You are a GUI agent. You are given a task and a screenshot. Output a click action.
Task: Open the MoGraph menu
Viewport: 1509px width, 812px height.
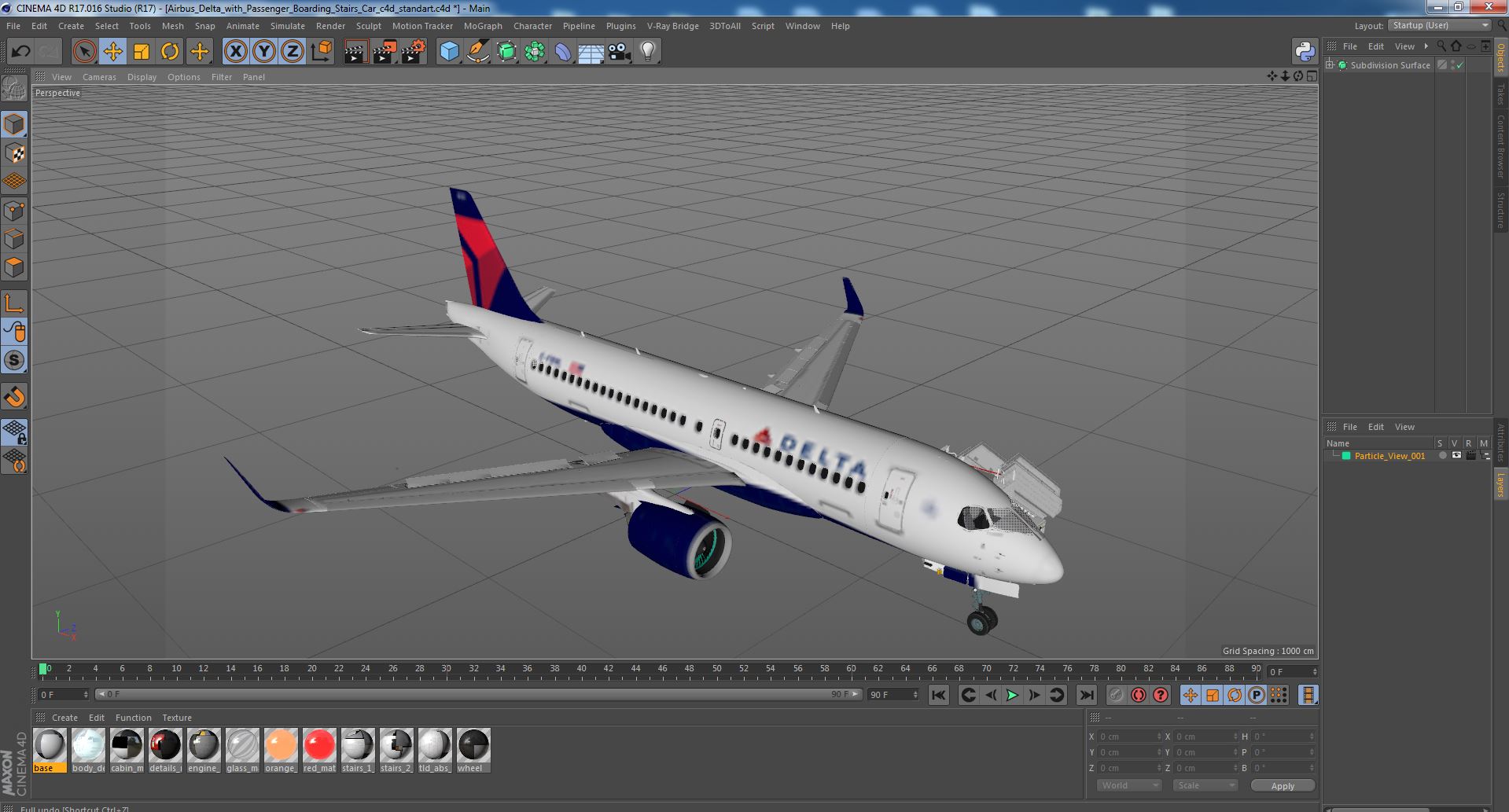483,26
